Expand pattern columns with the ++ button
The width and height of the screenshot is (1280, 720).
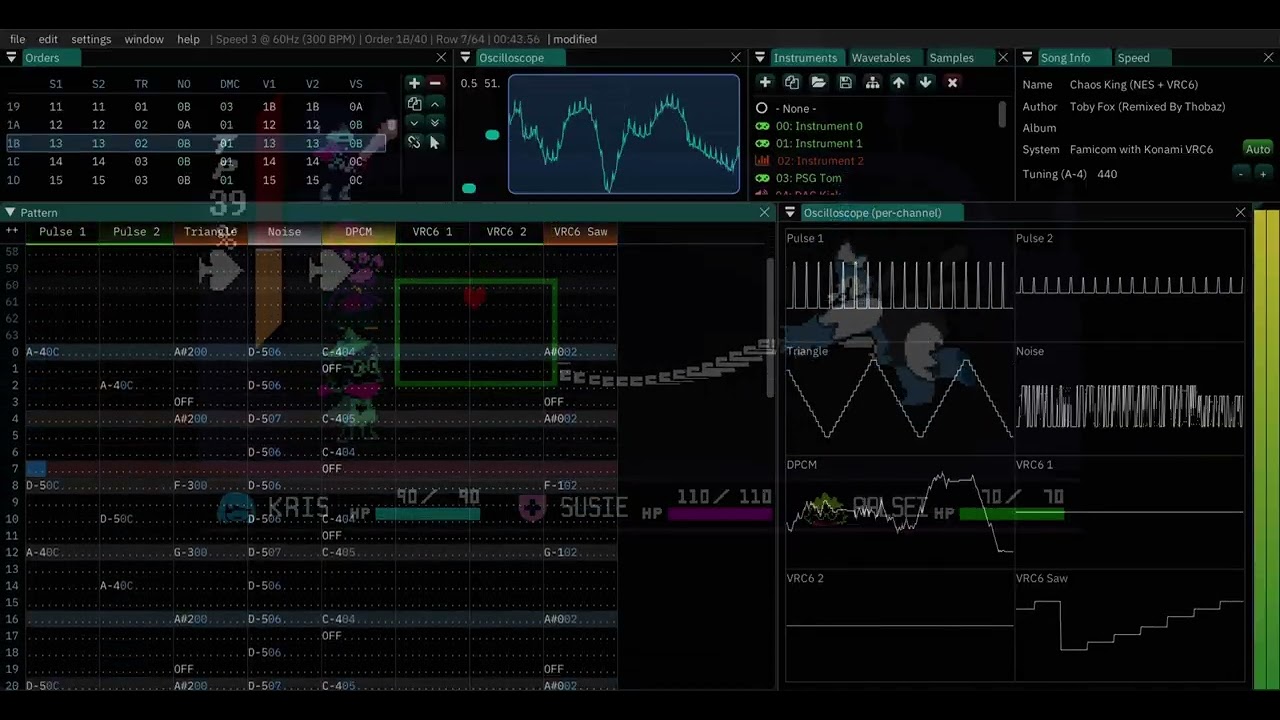point(12,231)
